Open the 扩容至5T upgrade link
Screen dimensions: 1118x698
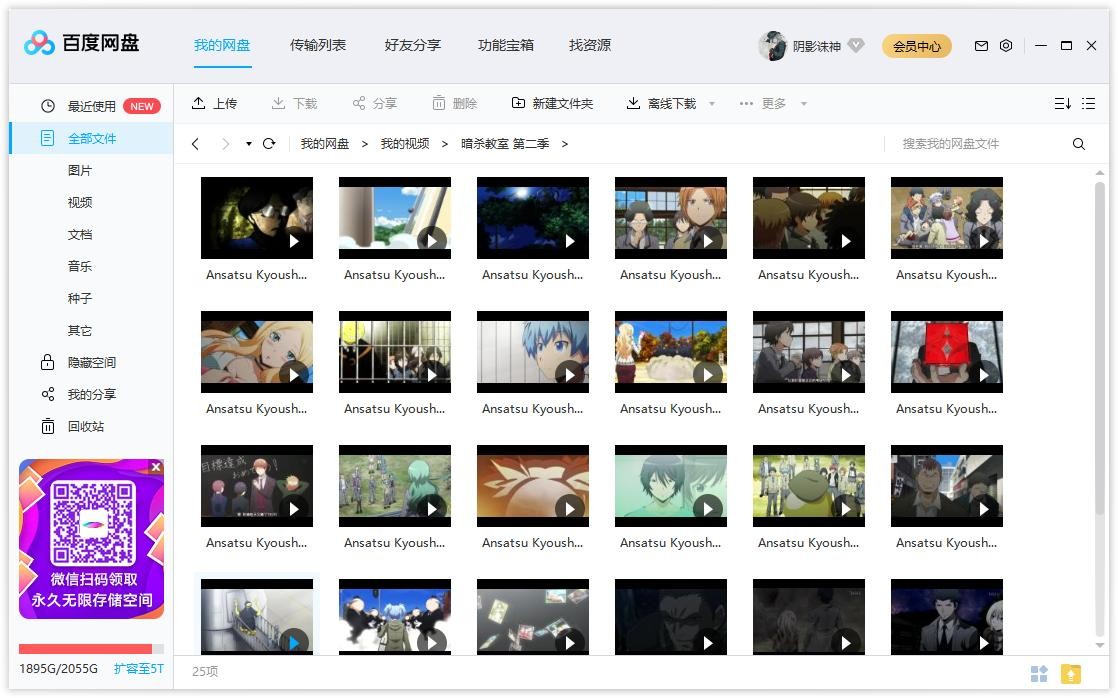pos(139,668)
